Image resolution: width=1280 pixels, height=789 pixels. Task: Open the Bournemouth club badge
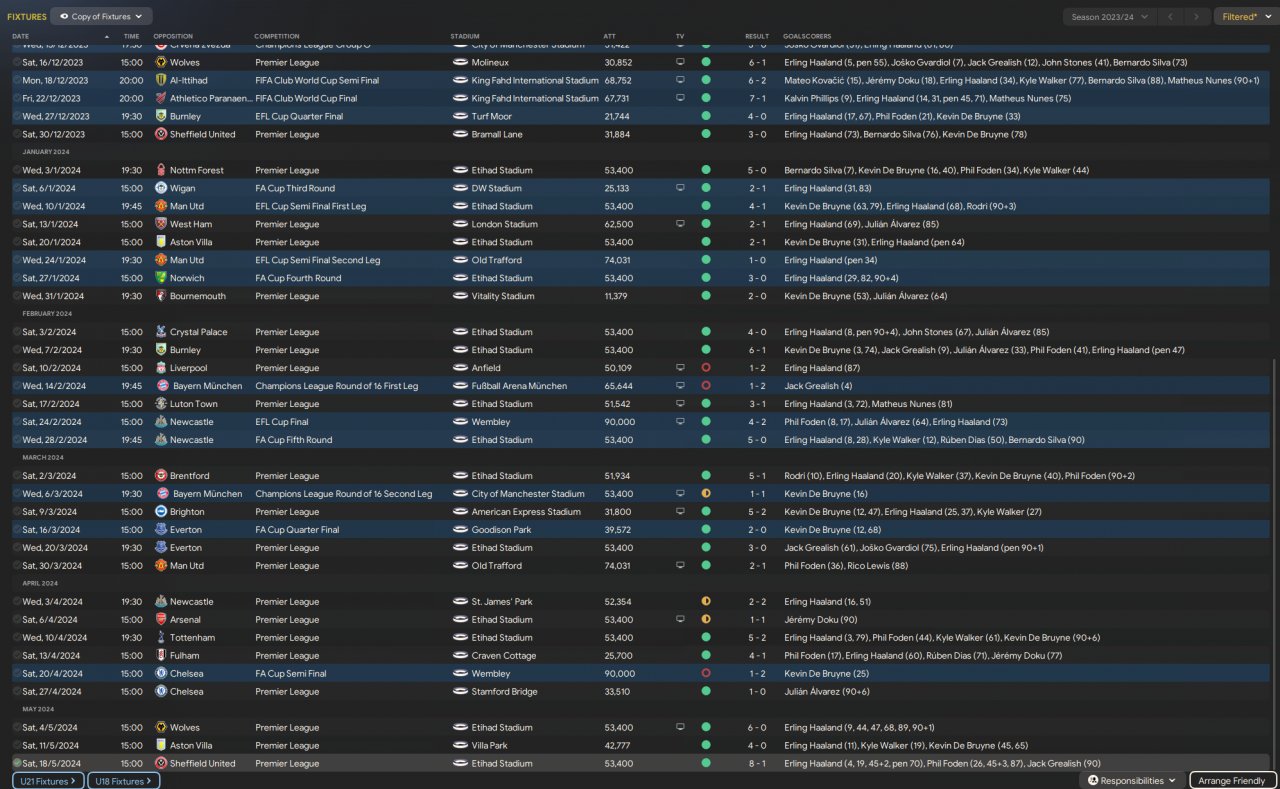coord(161,296)
